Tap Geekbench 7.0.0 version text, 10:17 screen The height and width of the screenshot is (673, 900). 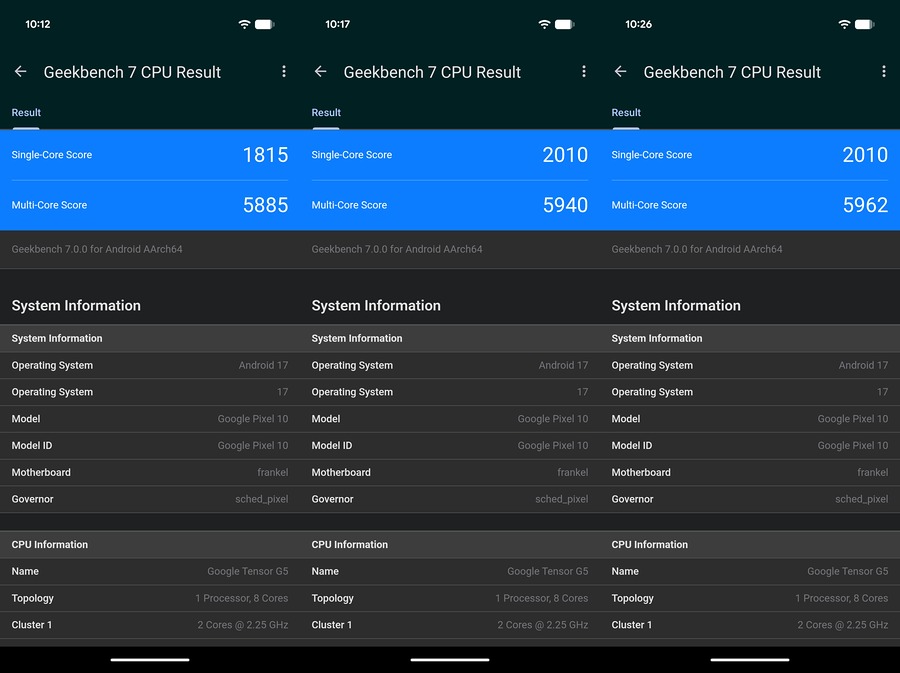coord(397,249)
